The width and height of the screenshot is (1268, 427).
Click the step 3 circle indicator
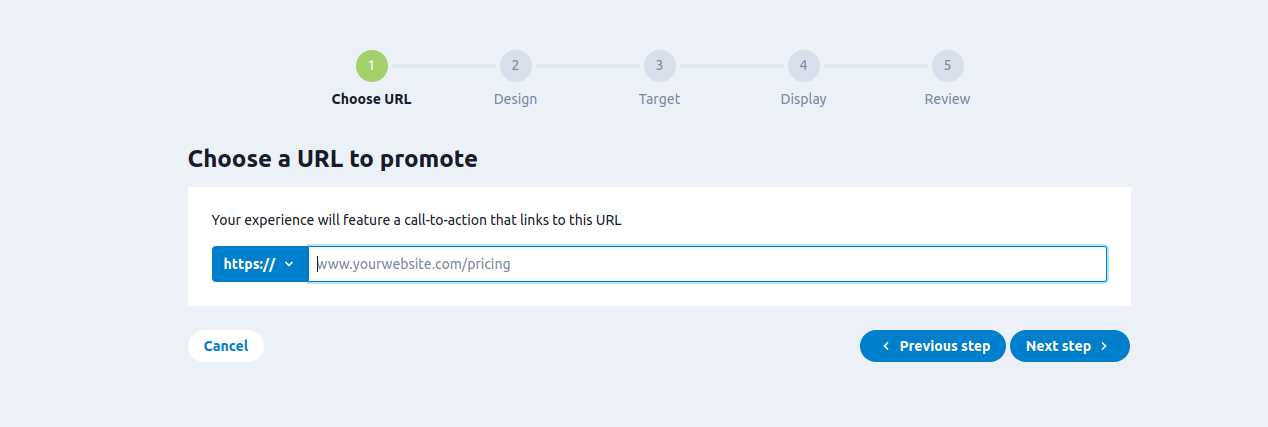point(659,66)
